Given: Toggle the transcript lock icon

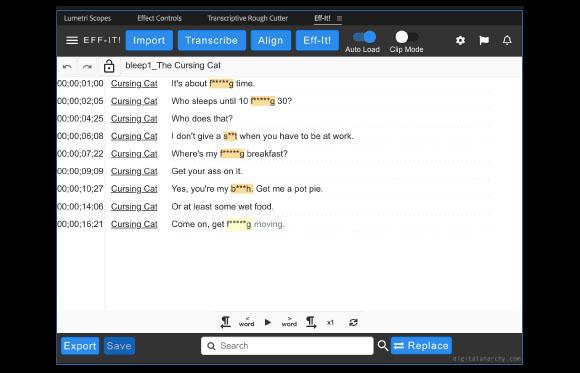Looking at the screenshot, I should (x=109, y=66).
